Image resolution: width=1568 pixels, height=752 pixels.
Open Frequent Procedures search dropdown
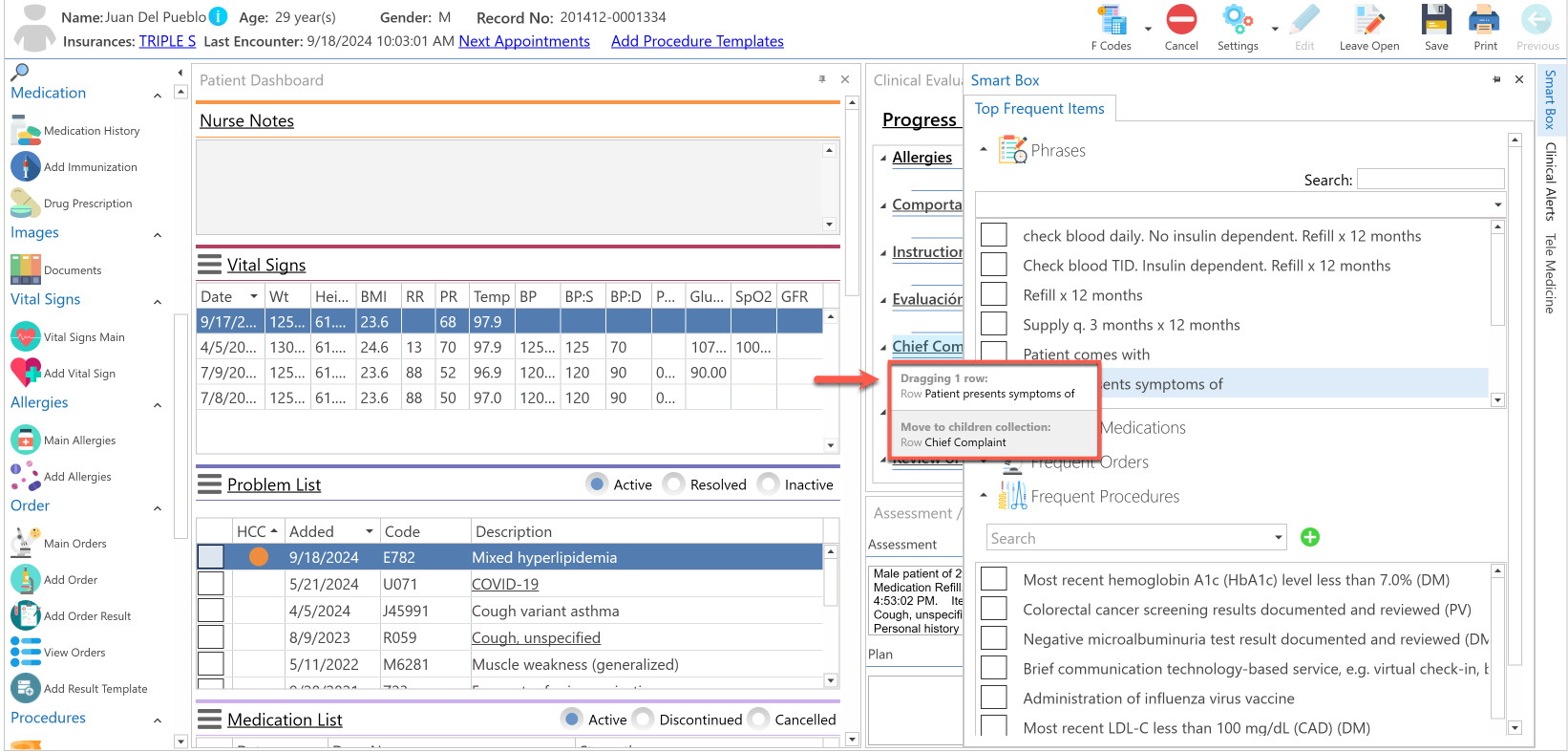pos(1279,538)
